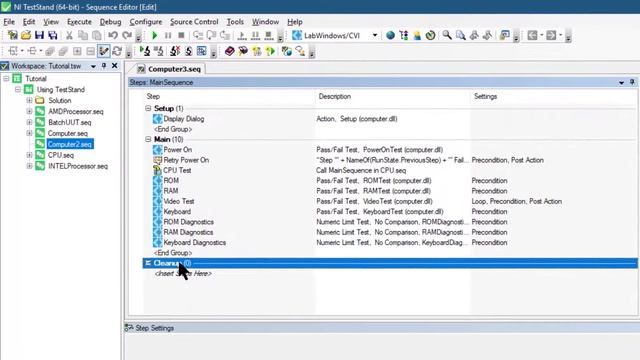This screenshot has width=640, height=360.
Task: Click the traffic-light station icon
Action: pyautogui.click(x=404, y=36)
